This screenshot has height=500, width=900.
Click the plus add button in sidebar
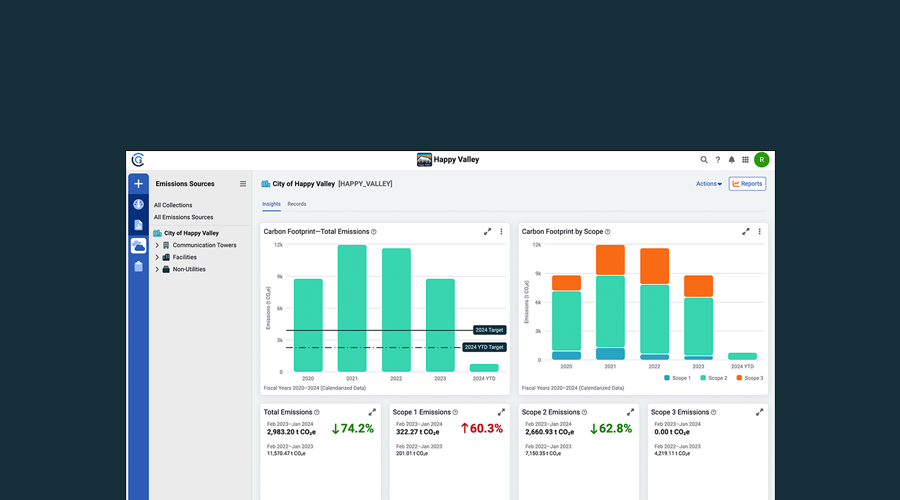138,184
